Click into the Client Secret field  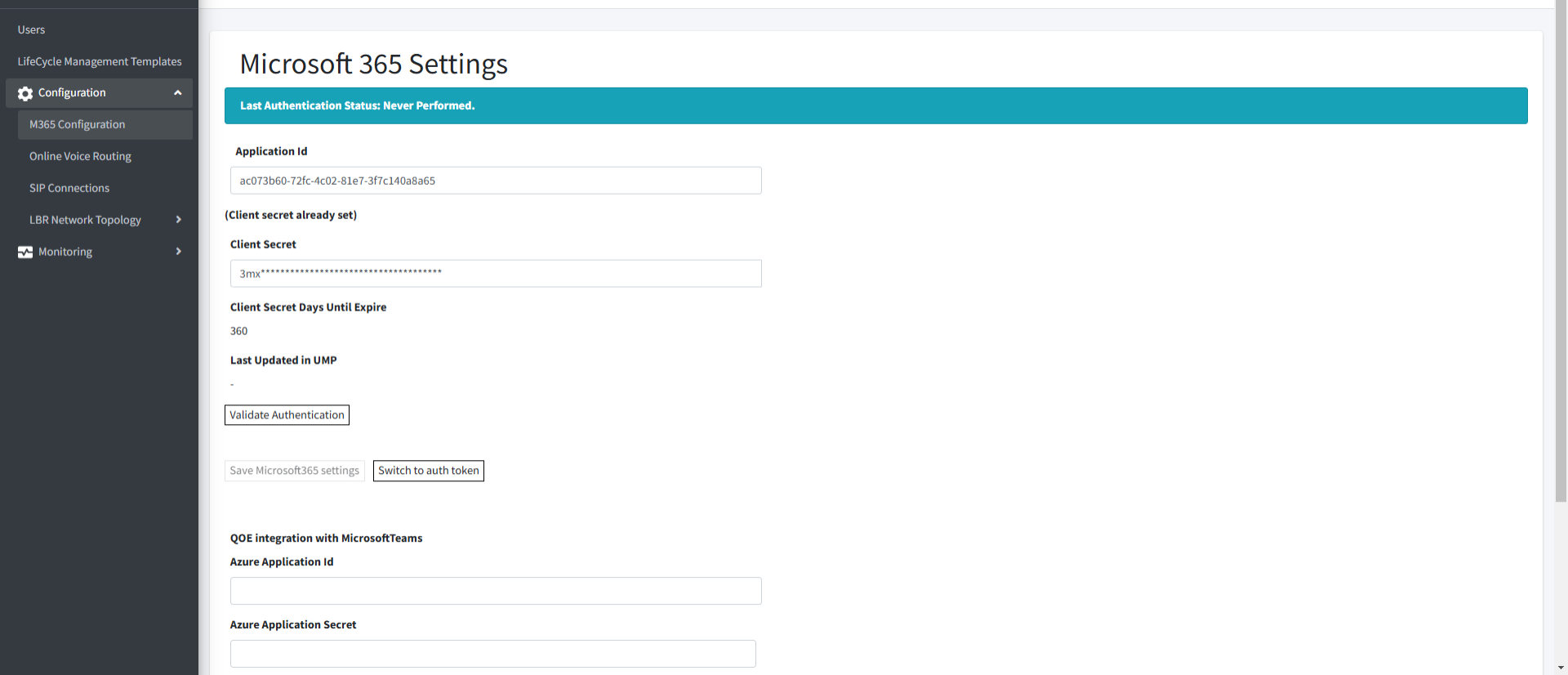(x=496, y=274)
